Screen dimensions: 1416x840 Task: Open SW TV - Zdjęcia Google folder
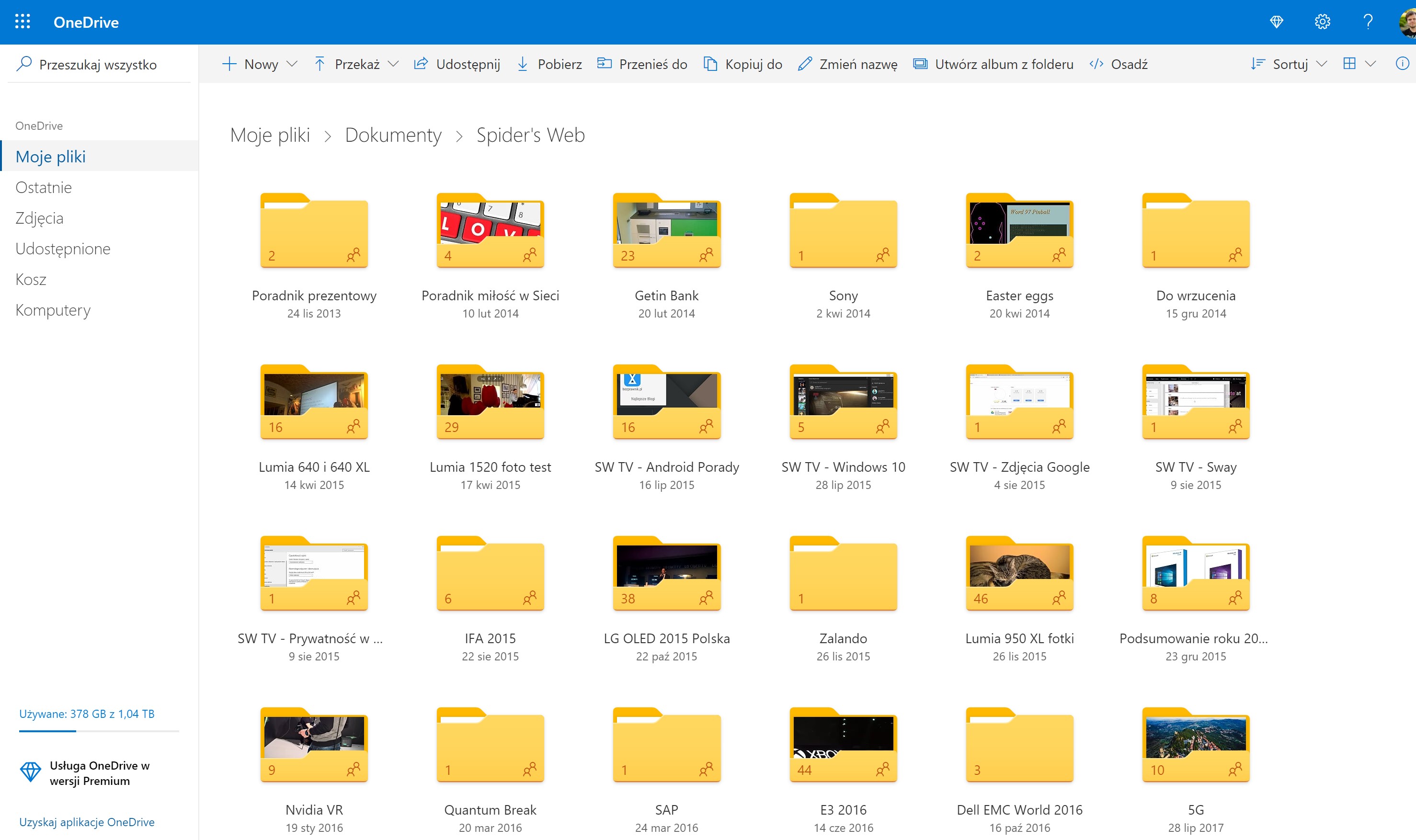[x=1019, y=402]
